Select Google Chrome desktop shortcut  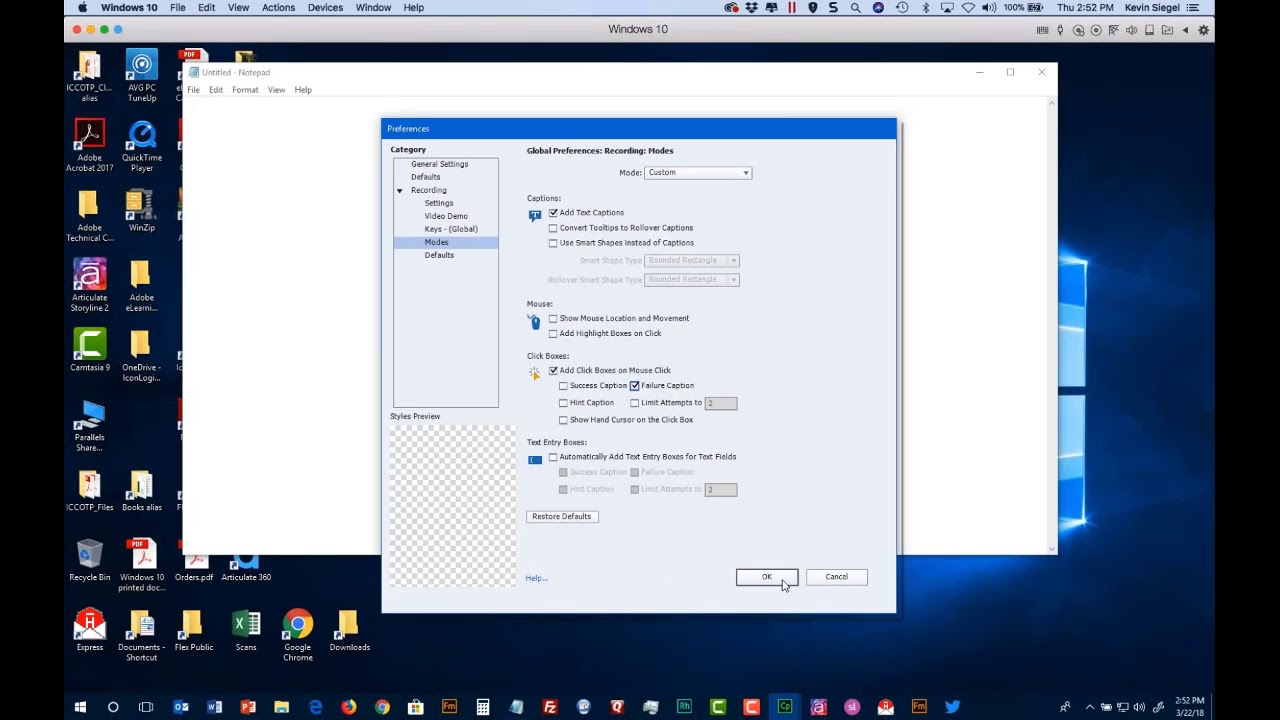(297, 636)
